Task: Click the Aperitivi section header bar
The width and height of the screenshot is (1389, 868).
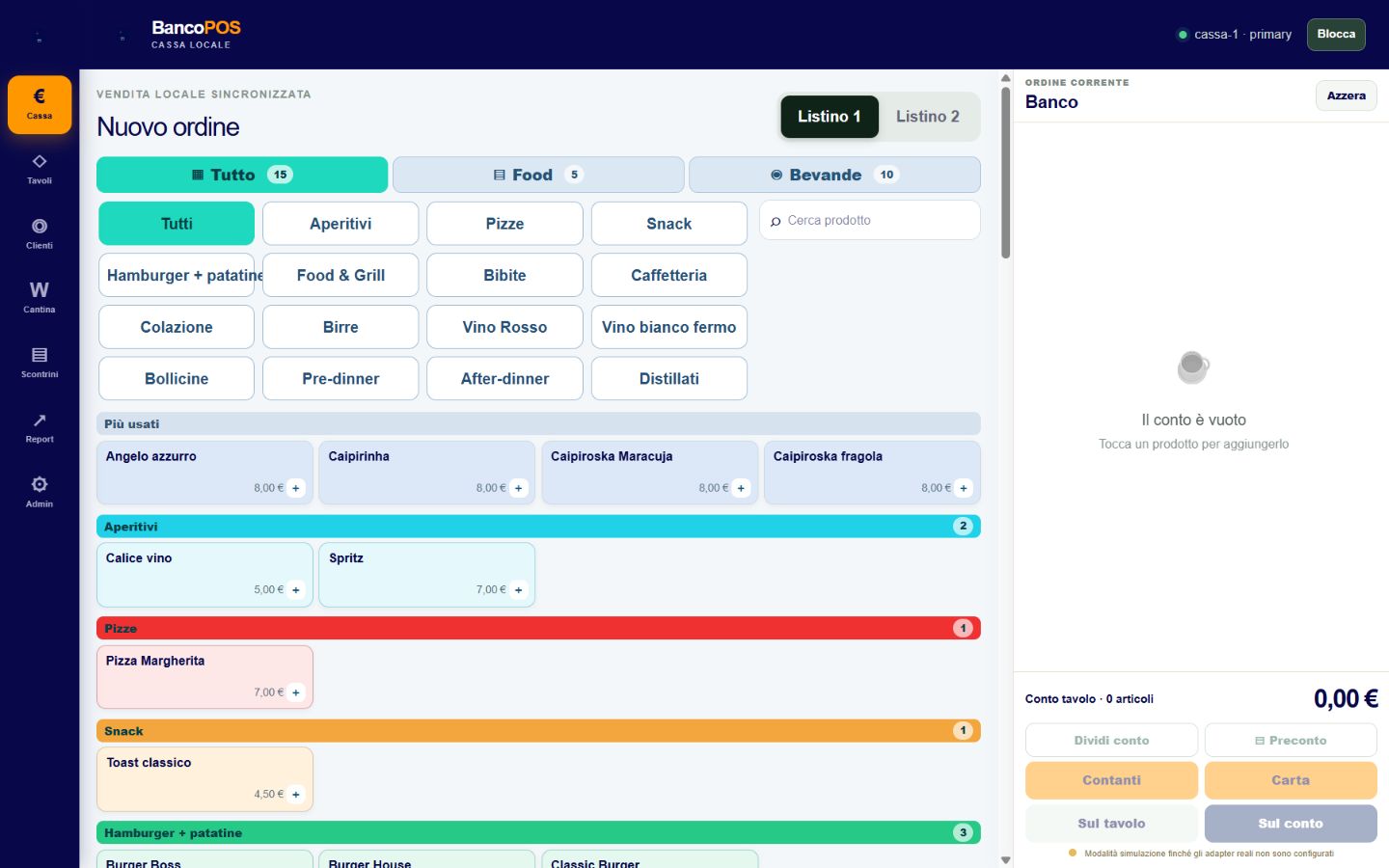Action: [538, 527]
